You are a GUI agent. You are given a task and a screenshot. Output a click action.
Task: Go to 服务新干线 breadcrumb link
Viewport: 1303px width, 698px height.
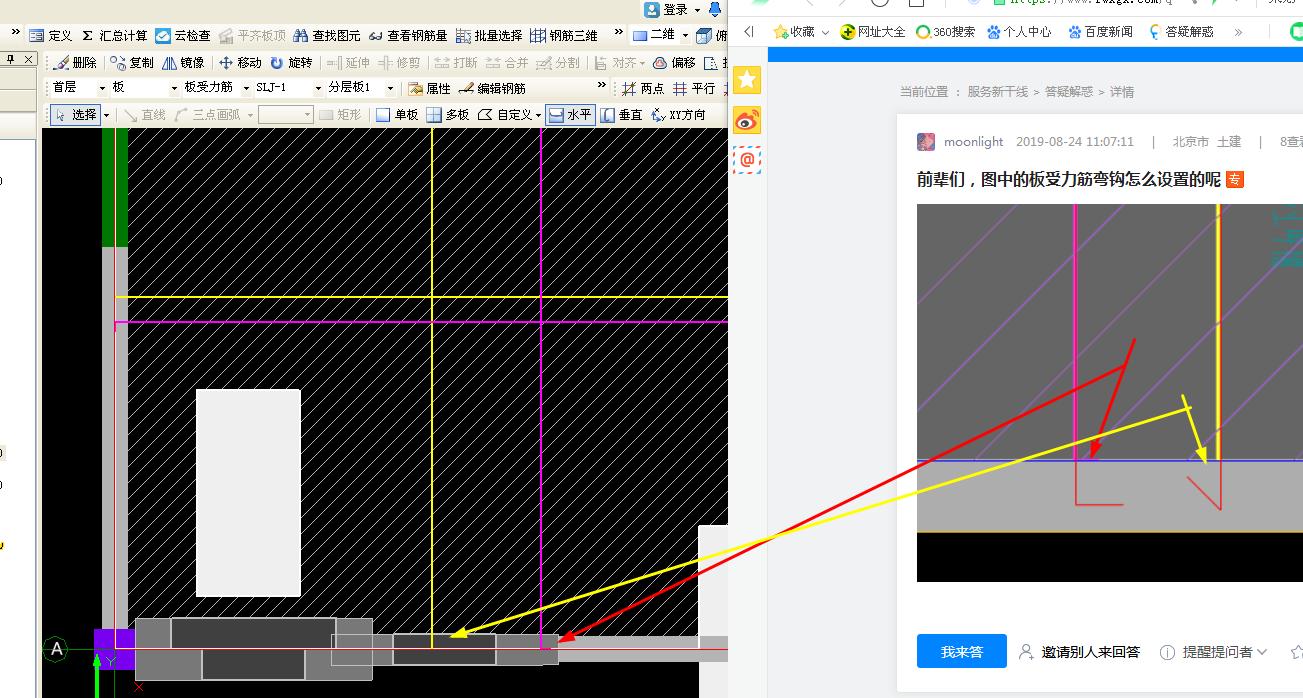click(997, 92)
